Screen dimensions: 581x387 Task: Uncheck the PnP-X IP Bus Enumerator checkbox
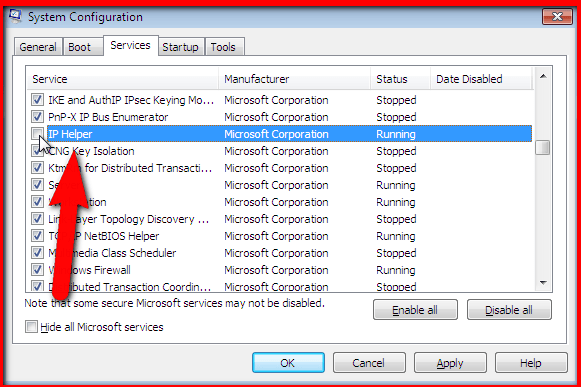37,117
